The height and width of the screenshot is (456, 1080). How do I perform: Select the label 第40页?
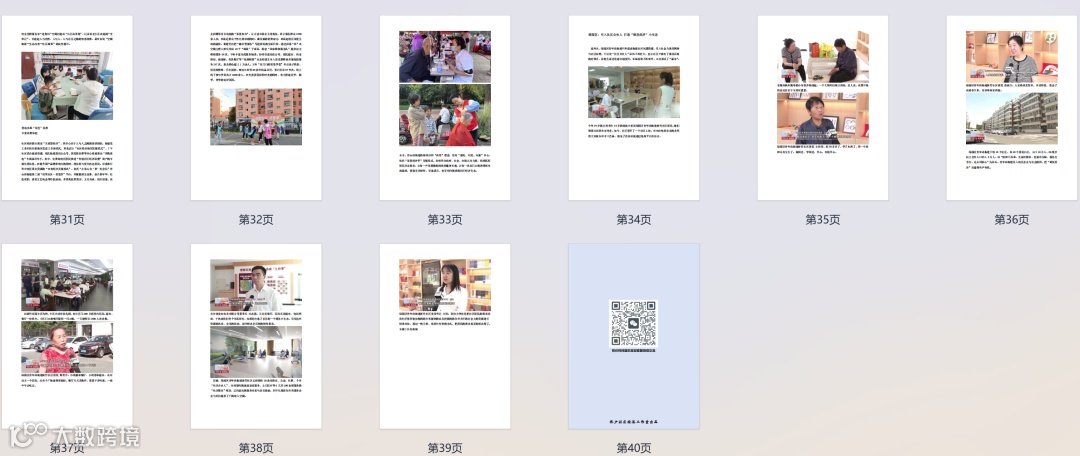pos(634,448)
